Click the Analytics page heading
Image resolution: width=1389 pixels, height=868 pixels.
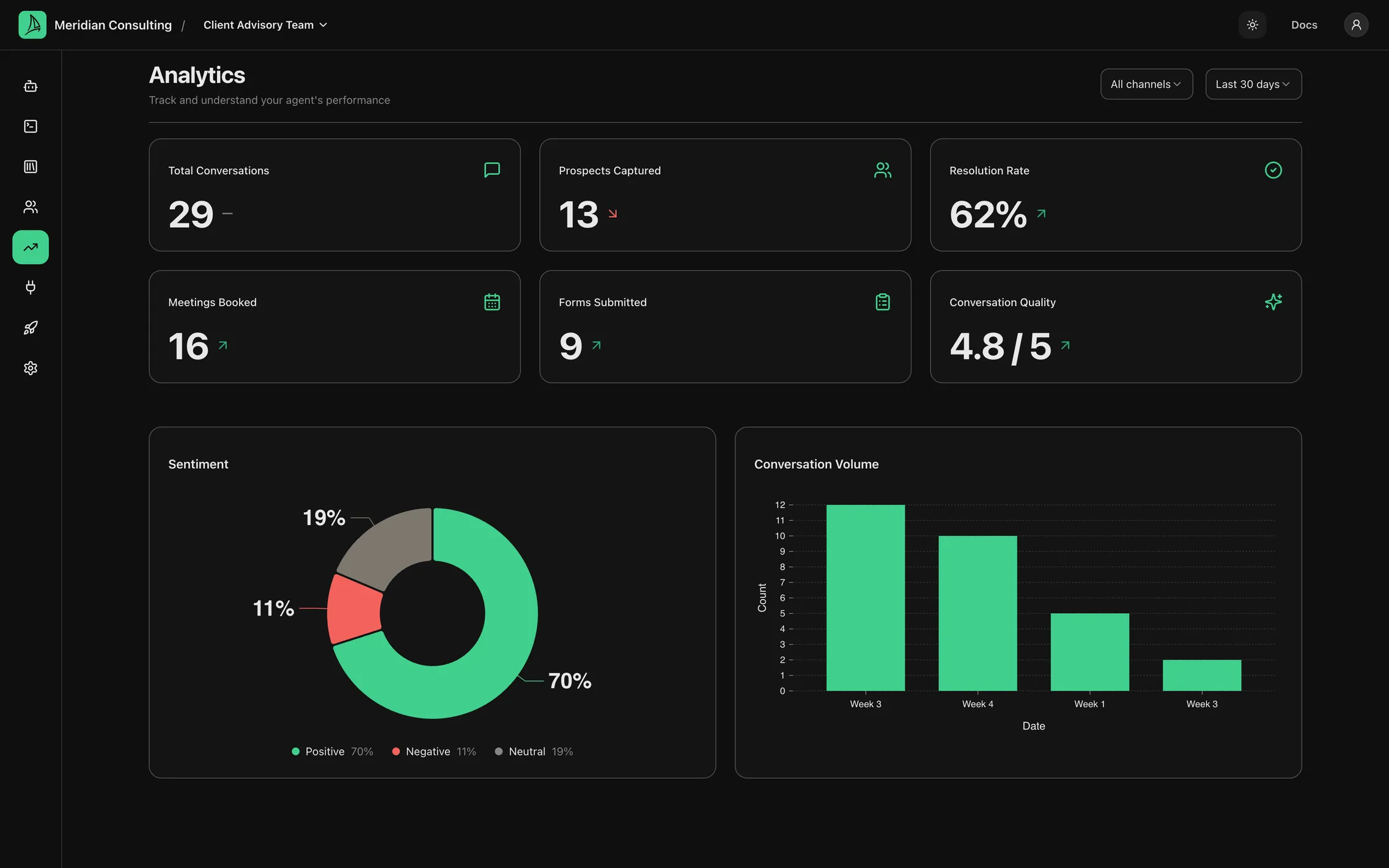pyautogui.click(x=197, y=75)
